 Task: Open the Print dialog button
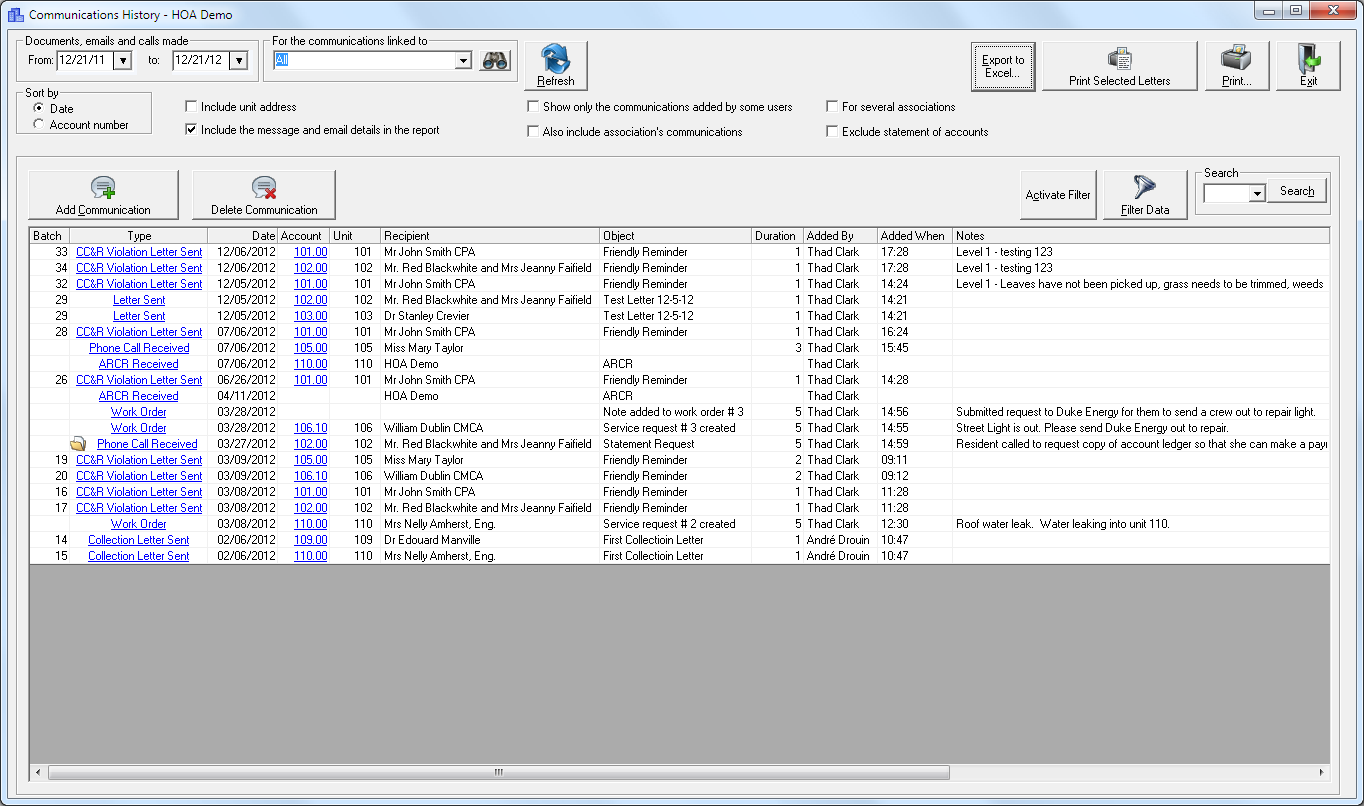pos(1237,66)
